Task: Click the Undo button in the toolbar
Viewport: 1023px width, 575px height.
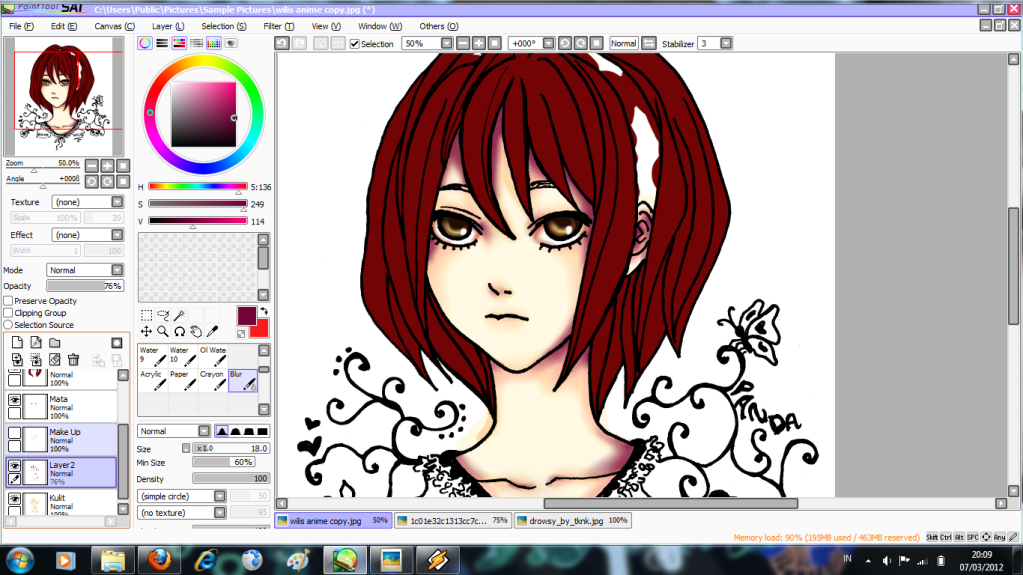Action: coord(282,44)
